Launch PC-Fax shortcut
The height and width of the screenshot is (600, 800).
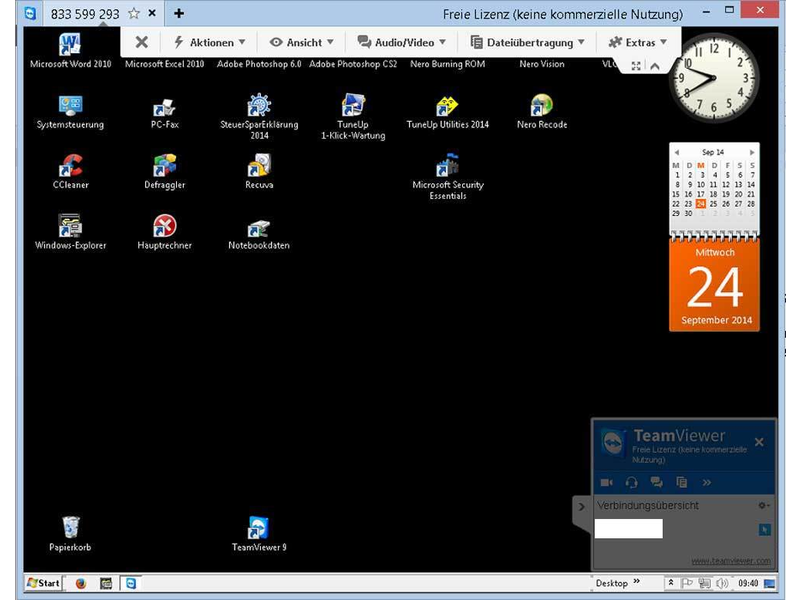click(x=164, y=113)
